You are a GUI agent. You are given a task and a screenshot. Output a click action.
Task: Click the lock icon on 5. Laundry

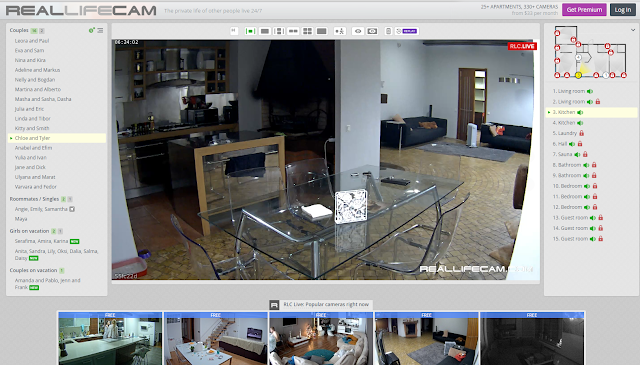tap(582, 133)
